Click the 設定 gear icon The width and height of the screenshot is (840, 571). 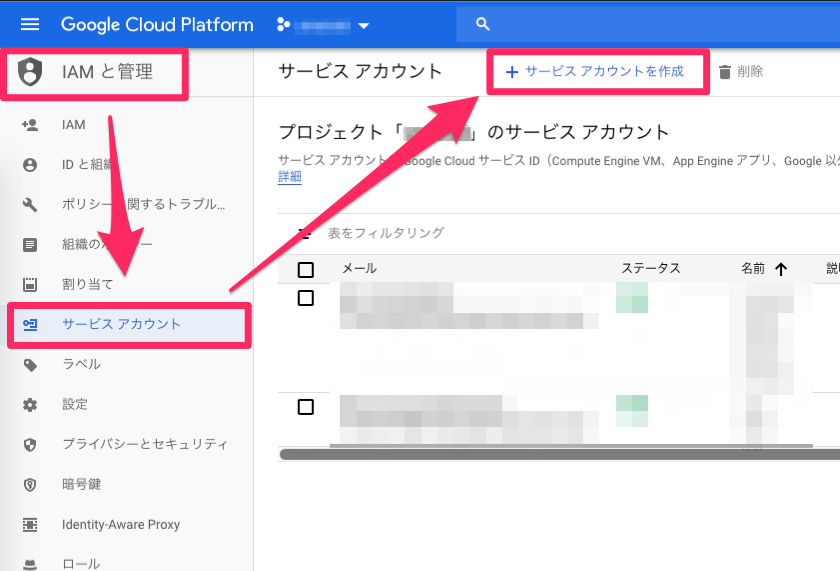click(x=30, y=404)
